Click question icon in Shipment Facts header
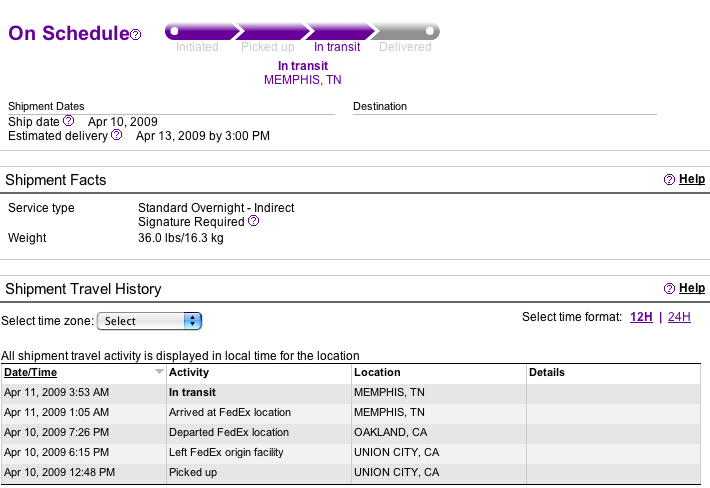710x488 pixels. tap(669, 180)
